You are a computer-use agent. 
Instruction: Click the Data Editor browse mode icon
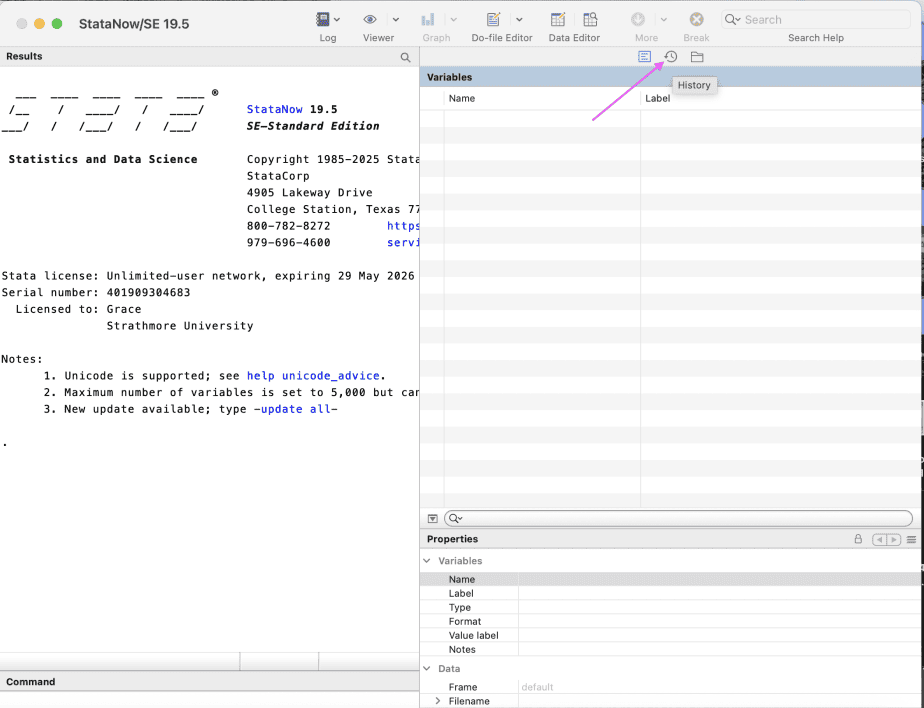point(591,20)
